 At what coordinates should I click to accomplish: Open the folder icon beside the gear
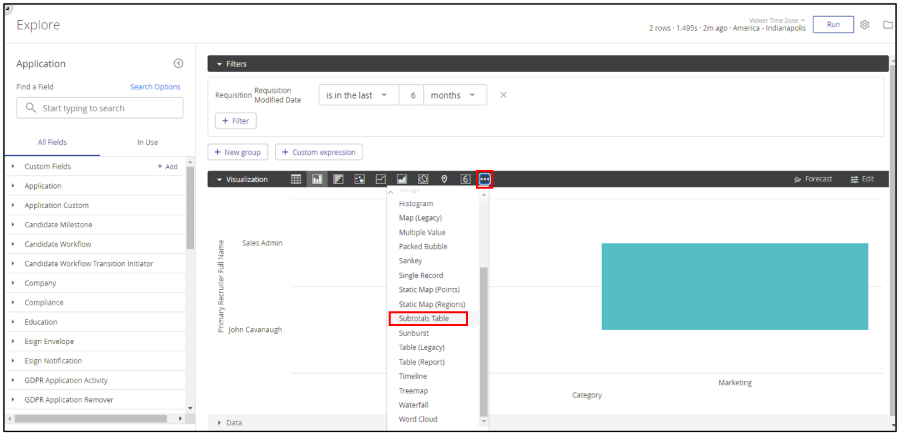click(888, 25)
